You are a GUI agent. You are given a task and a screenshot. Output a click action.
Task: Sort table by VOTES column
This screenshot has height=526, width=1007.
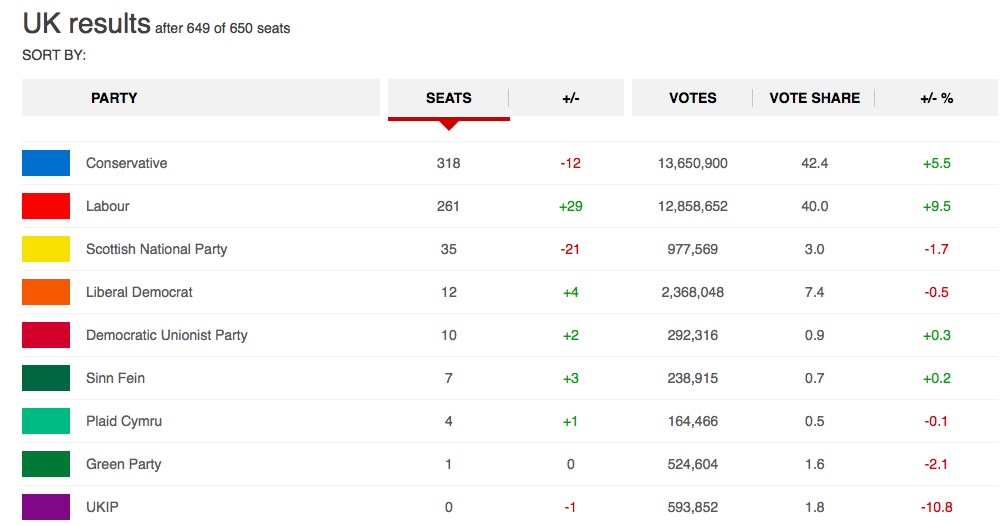click(692, 98)
